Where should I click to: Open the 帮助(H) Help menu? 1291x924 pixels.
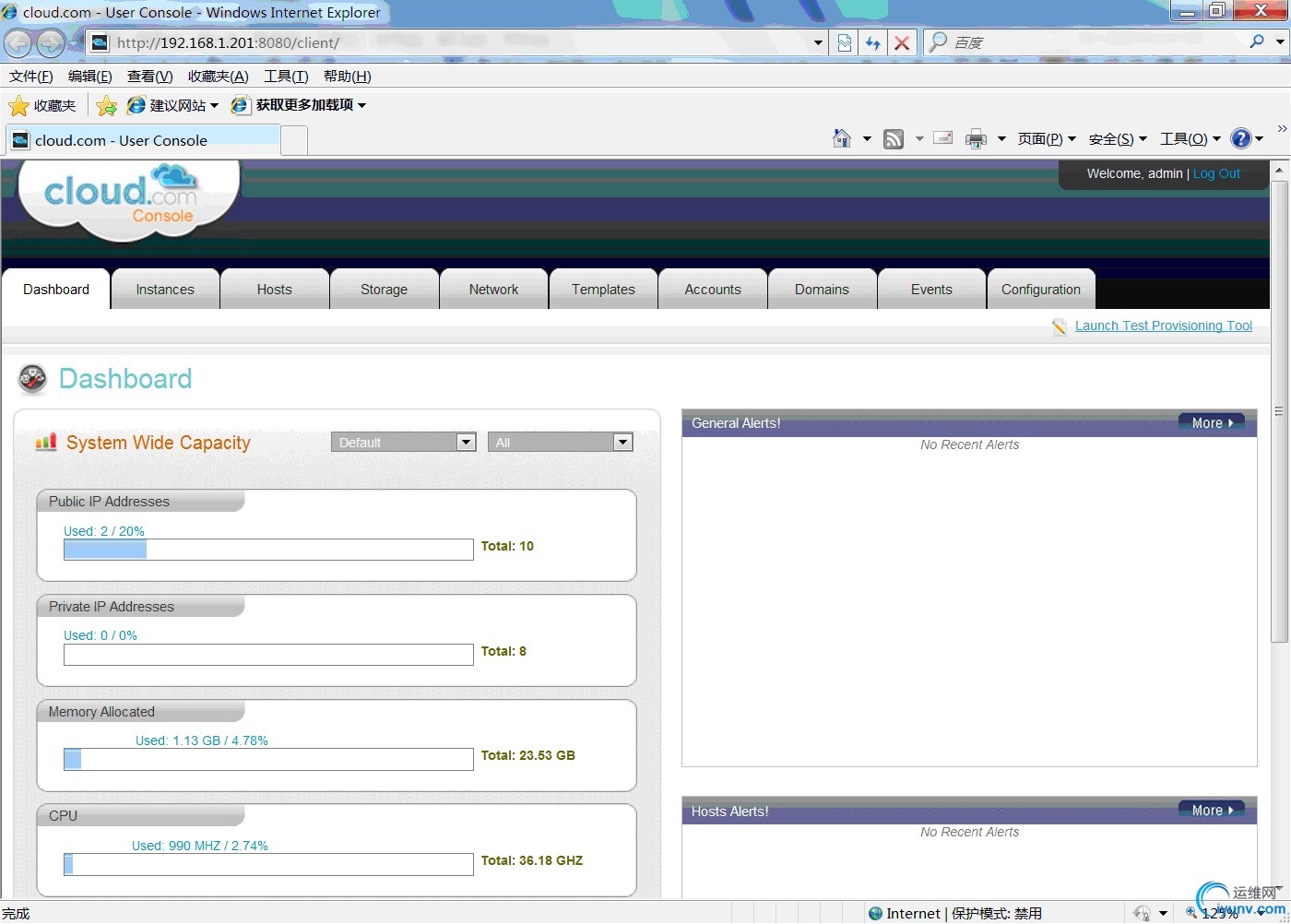pyautogui.click(x=347, y=77)
